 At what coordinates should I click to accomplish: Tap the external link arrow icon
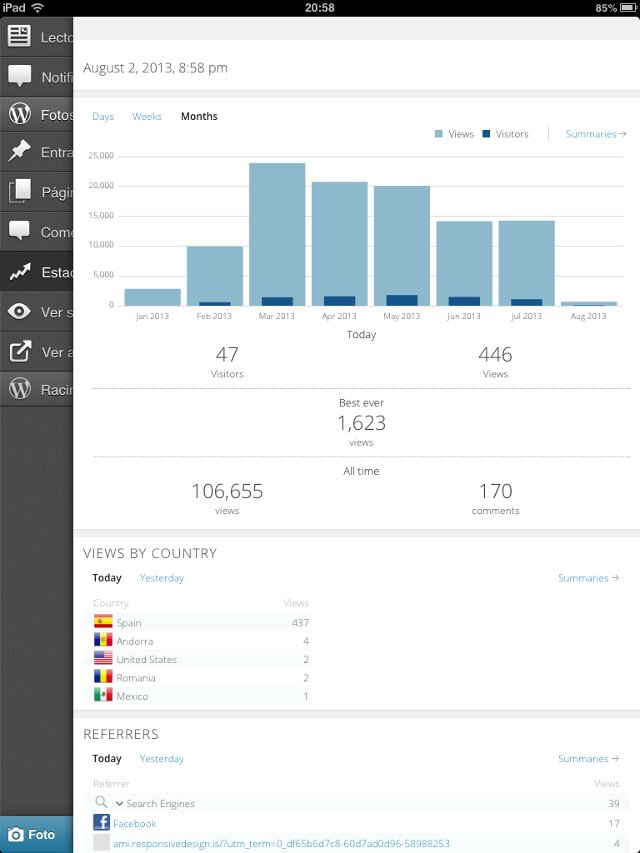click(x=20, y=351)
